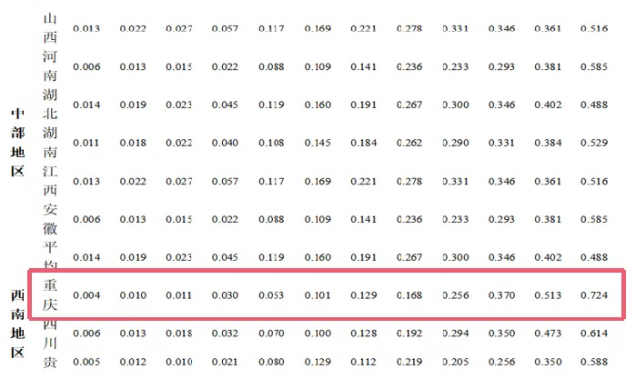This screenshot has width=636, height=389.
Task: Click value 0.384 in 湖南 row
Action: [548, 143]
